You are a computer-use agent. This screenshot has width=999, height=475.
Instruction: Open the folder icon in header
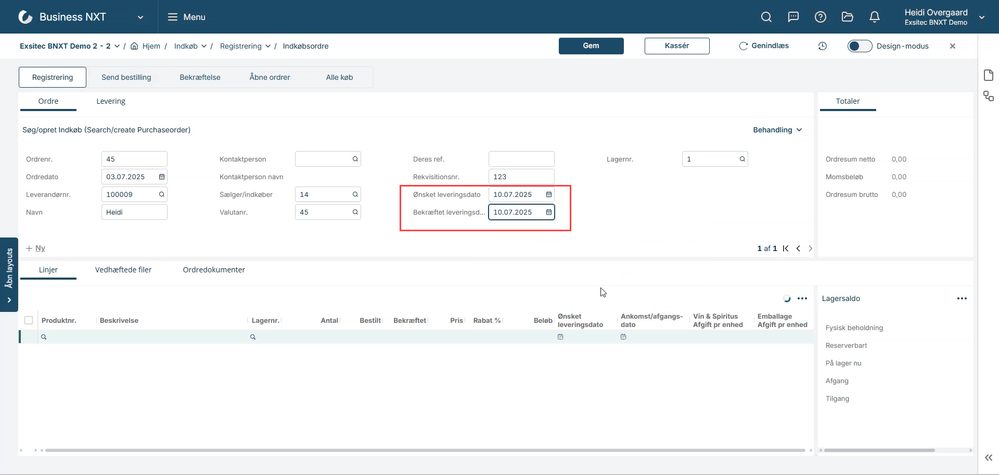pos(847,17)
